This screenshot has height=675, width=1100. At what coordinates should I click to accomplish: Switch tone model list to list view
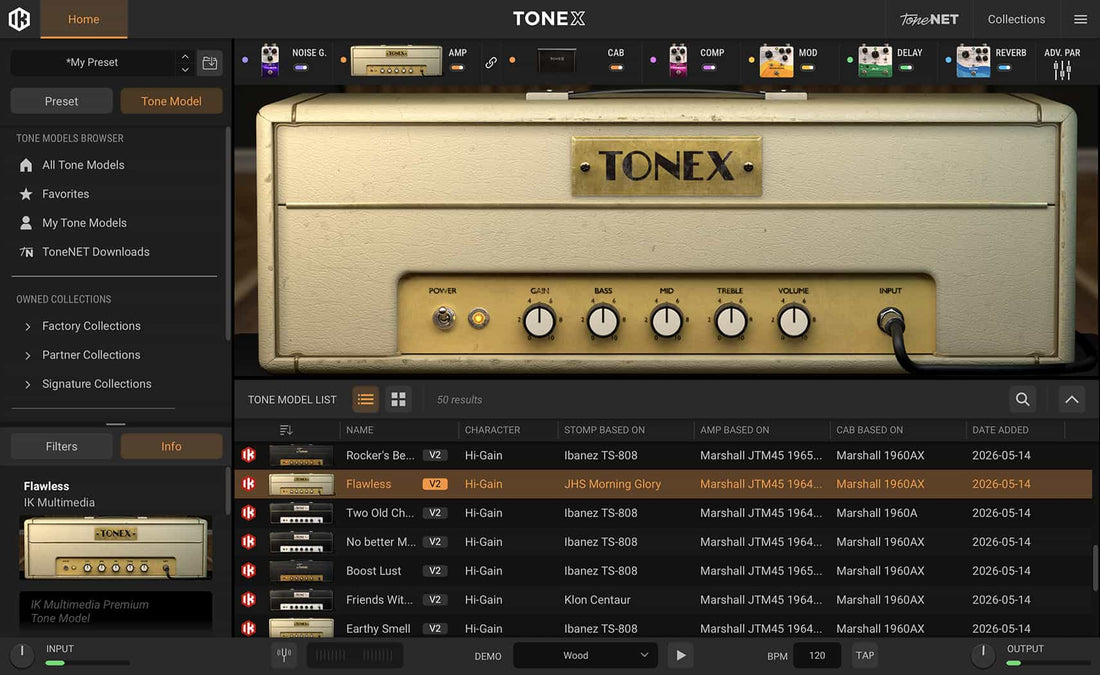point(365,399)
